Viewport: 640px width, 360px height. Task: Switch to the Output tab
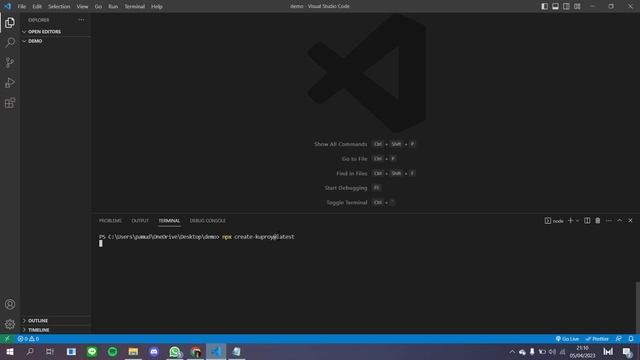[140, 220]
